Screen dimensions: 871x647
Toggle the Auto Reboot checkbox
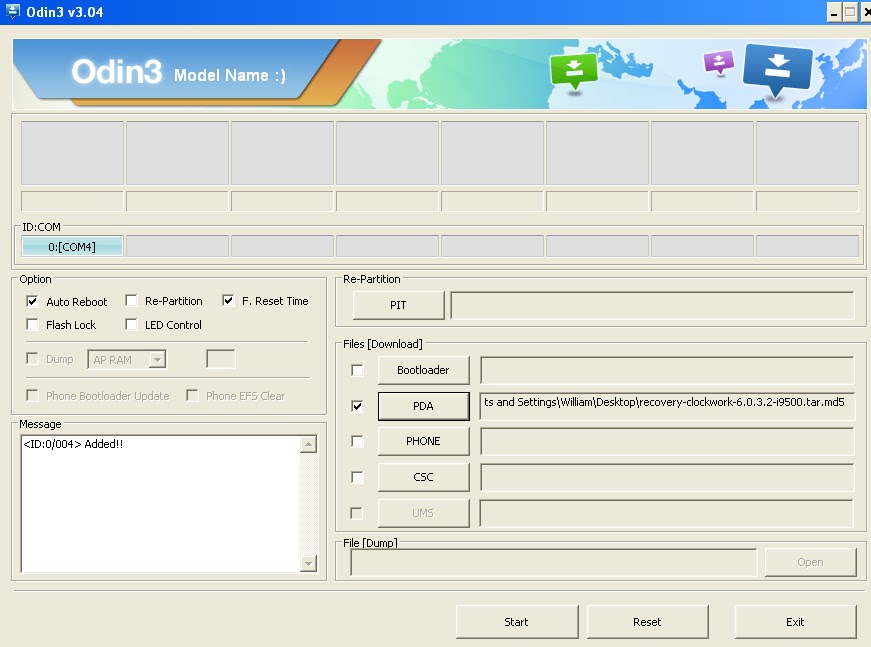pyautogui.click(x=32, y=302)
